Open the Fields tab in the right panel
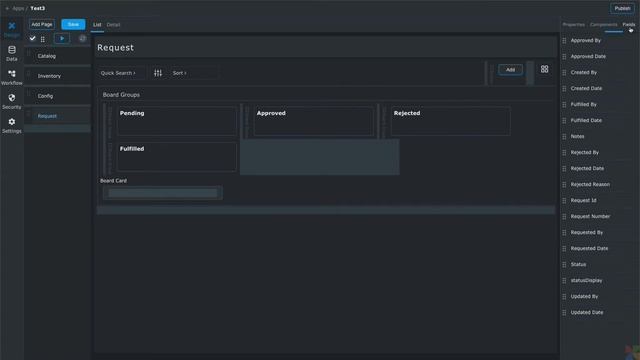 point(629,24)
